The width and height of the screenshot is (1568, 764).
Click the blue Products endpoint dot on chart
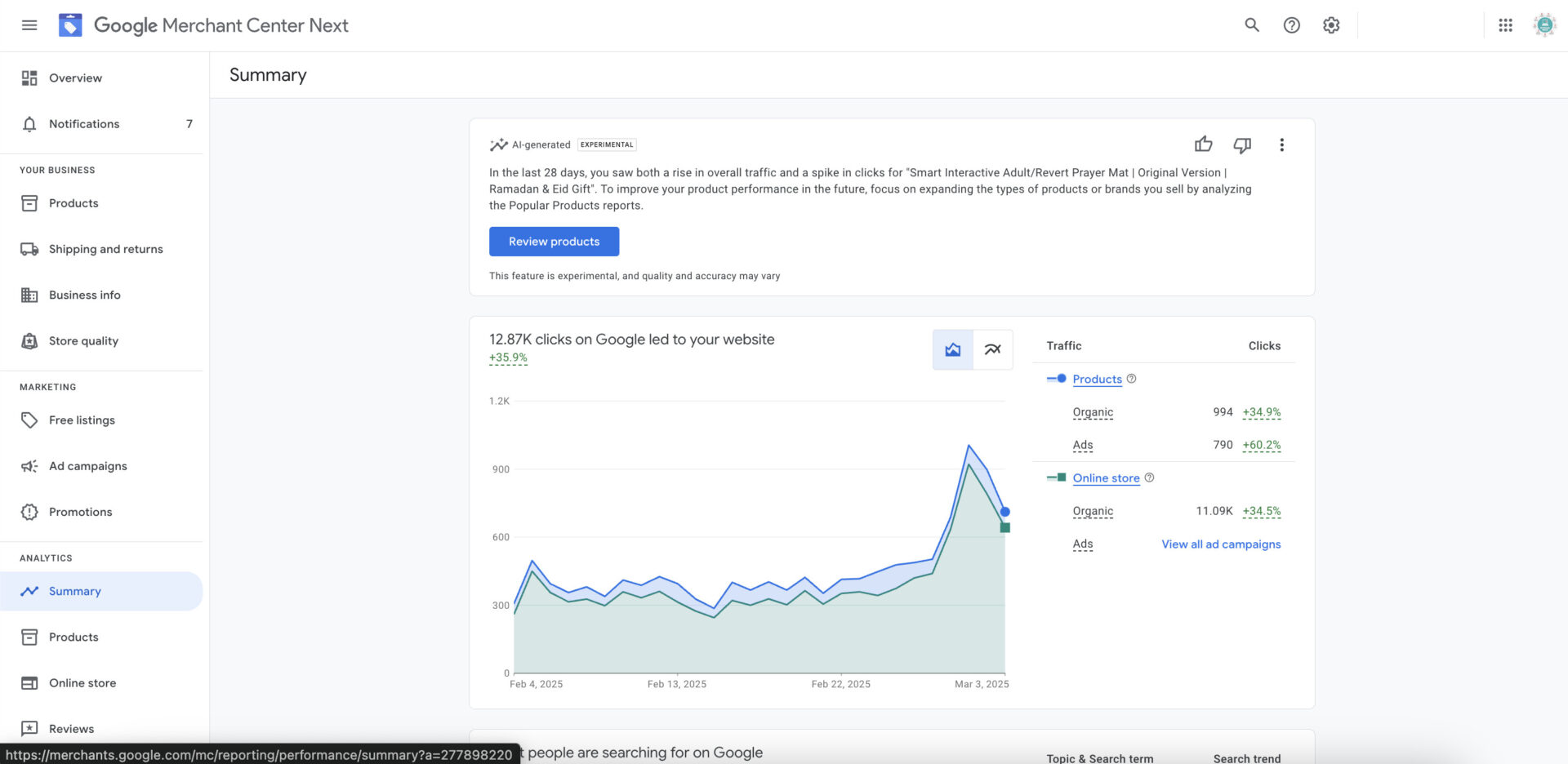pyautogui.click(x=1005, y=512)
